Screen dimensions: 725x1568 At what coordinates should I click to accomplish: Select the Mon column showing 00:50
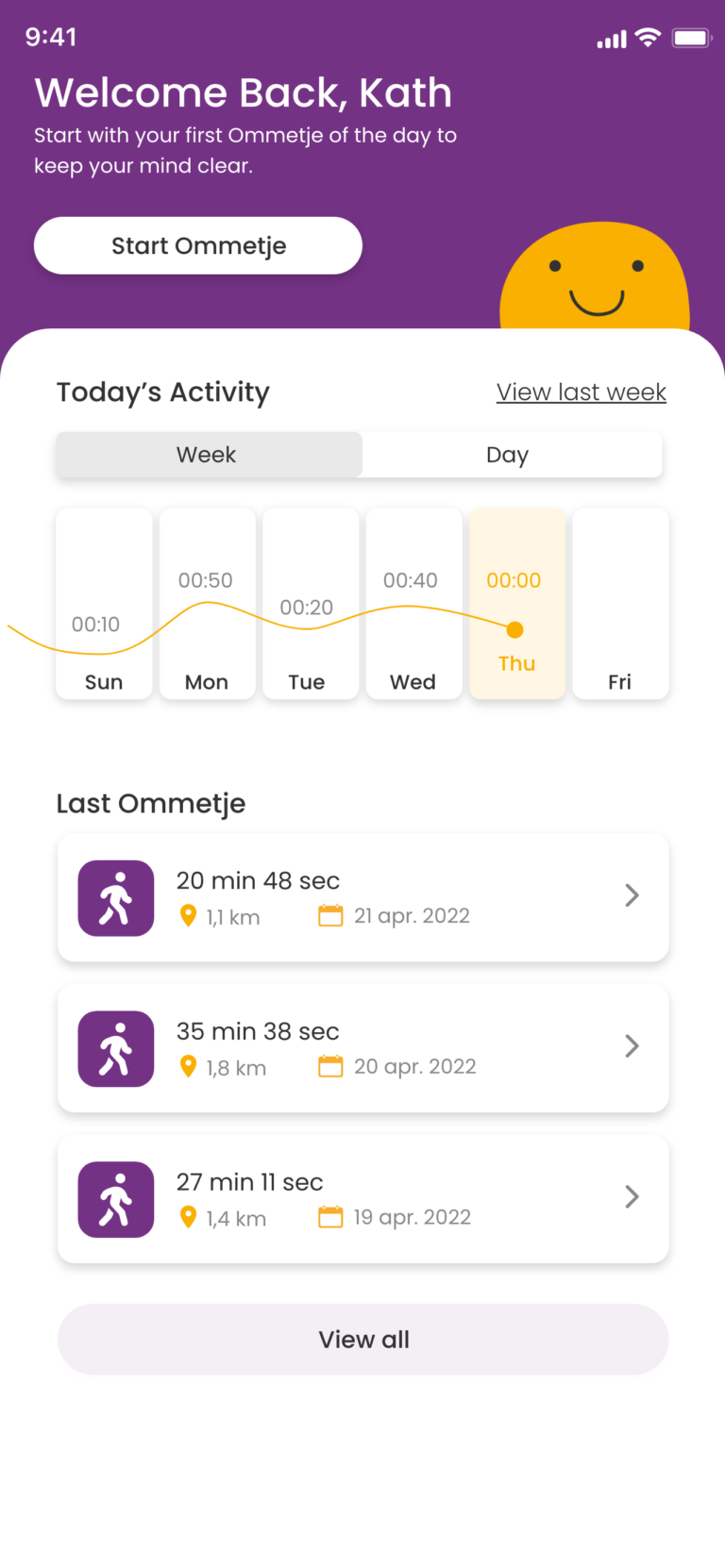(x=207, y=604)
